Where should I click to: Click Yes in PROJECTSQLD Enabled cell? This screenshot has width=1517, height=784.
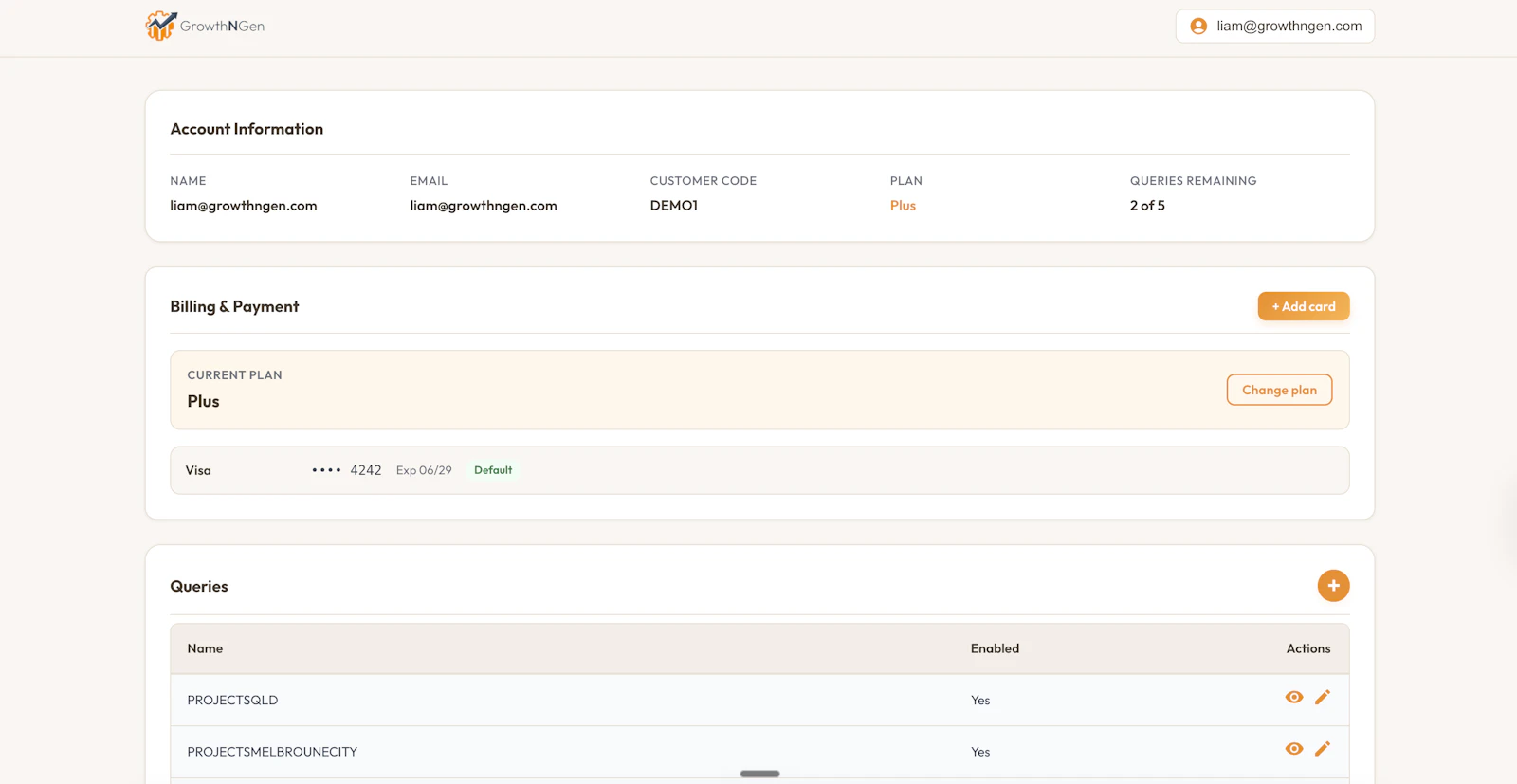click(980, 701)
